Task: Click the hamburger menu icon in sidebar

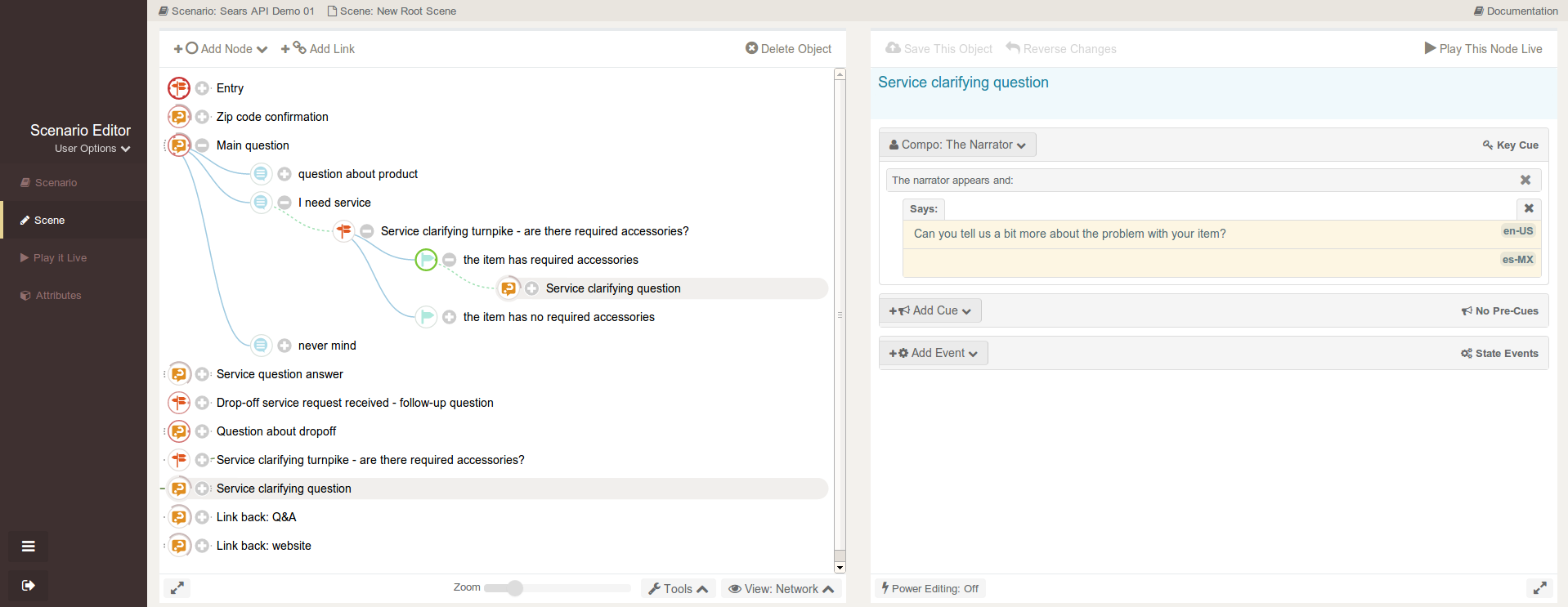Action: click(29, 547)
